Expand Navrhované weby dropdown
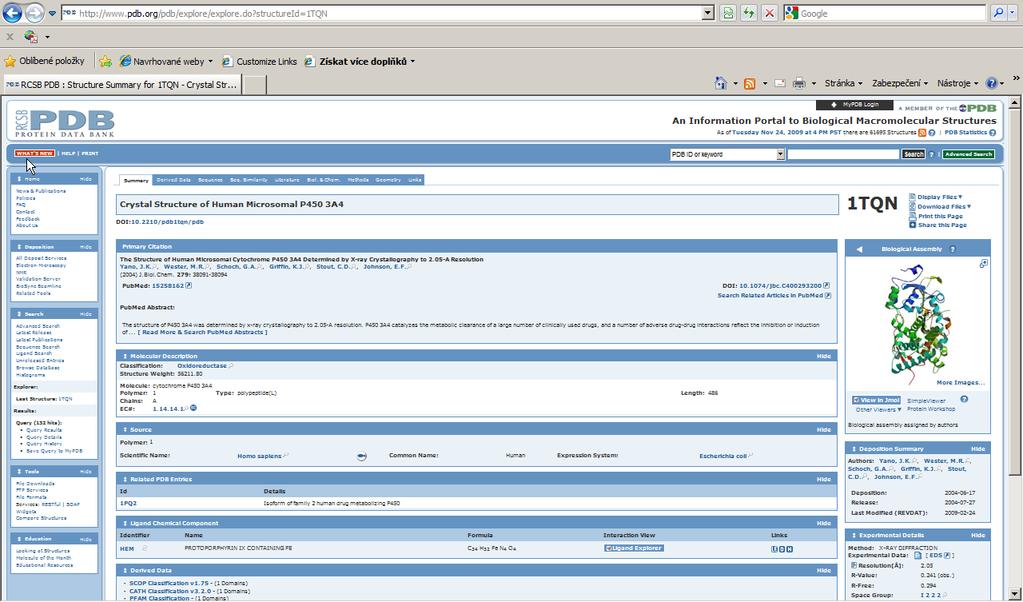Image resolution: width=1023 pixels, height=602 pixels. 210,61
